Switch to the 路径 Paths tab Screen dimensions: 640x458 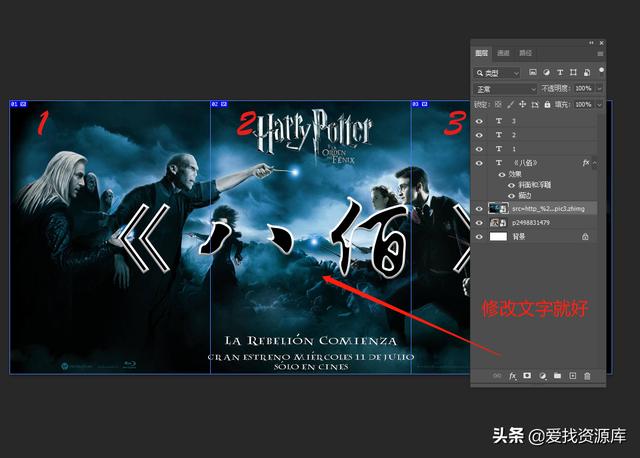[525, 53]
